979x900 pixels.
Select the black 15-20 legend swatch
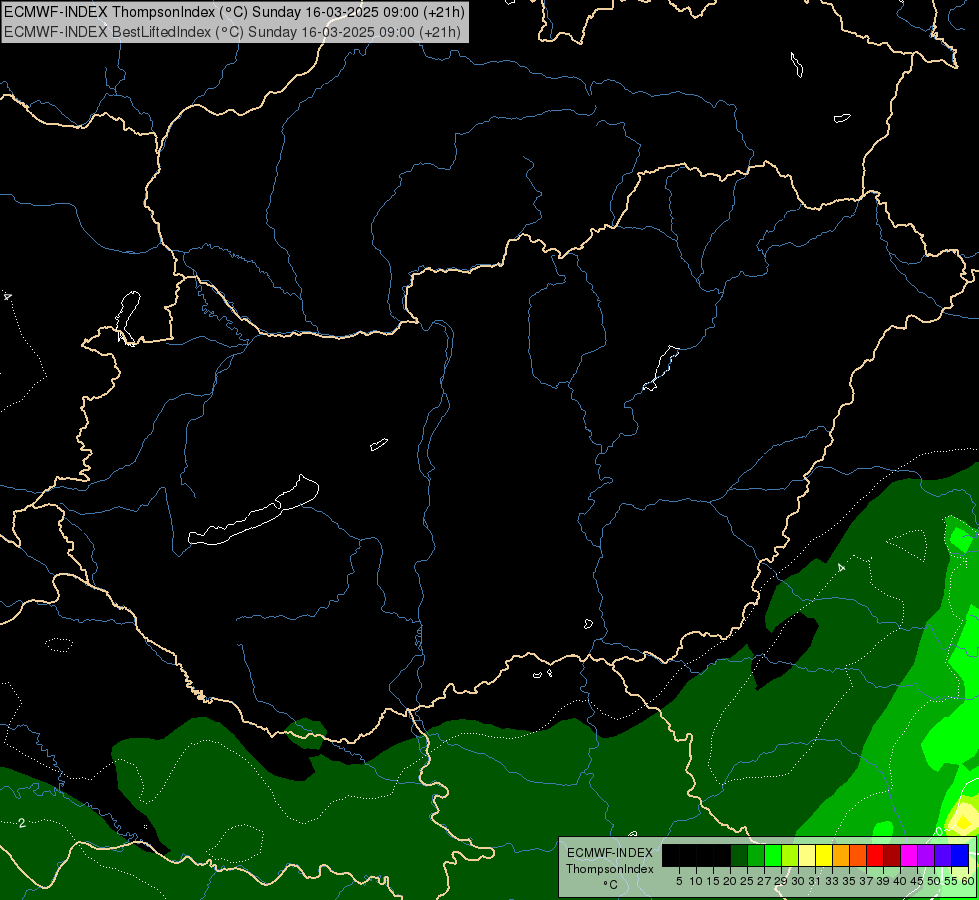pos(722,855)
